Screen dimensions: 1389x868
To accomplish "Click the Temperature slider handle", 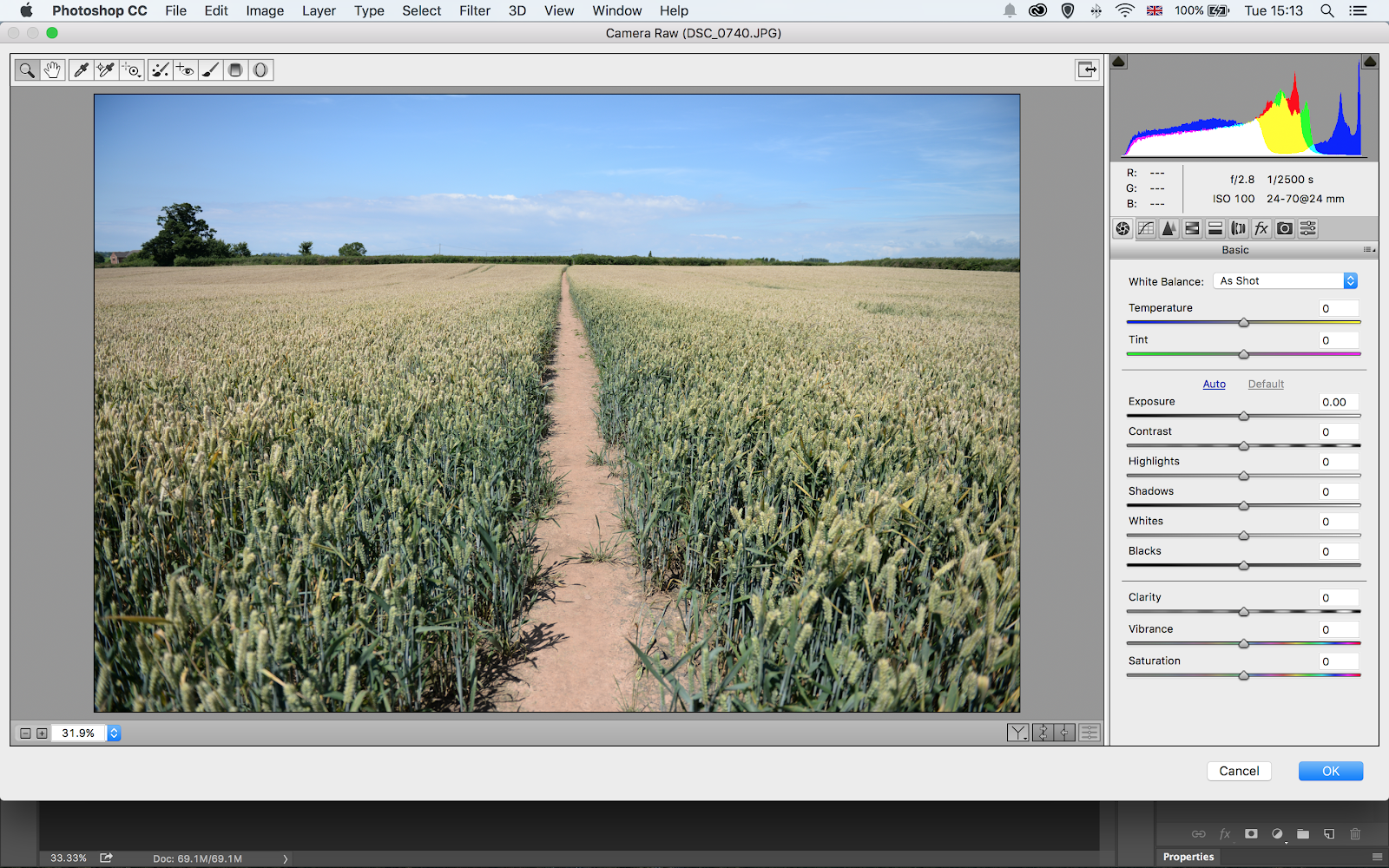I will coord(1244,323).
